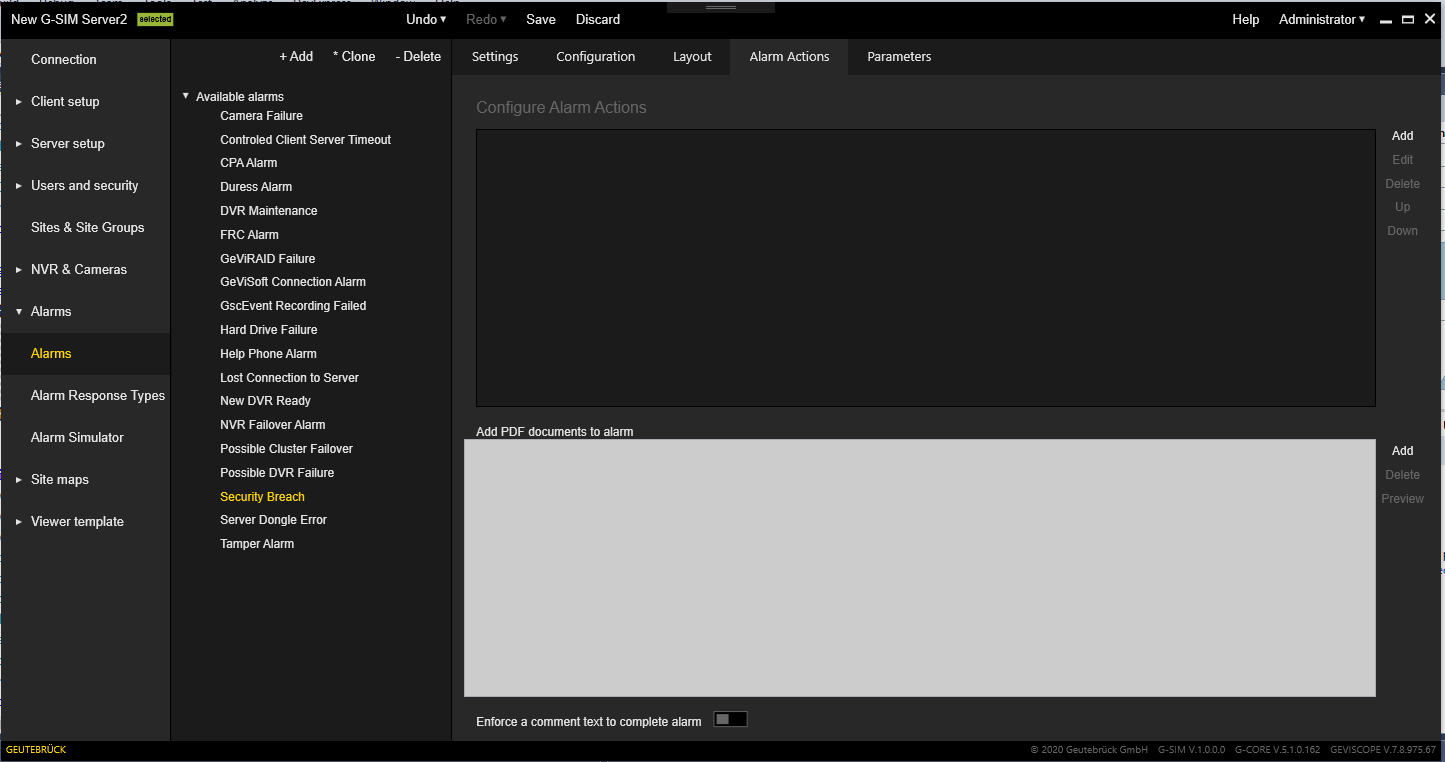Expand the NVR & Cameras section
Screen dimensions: 1445x762
tap(19, 269)
